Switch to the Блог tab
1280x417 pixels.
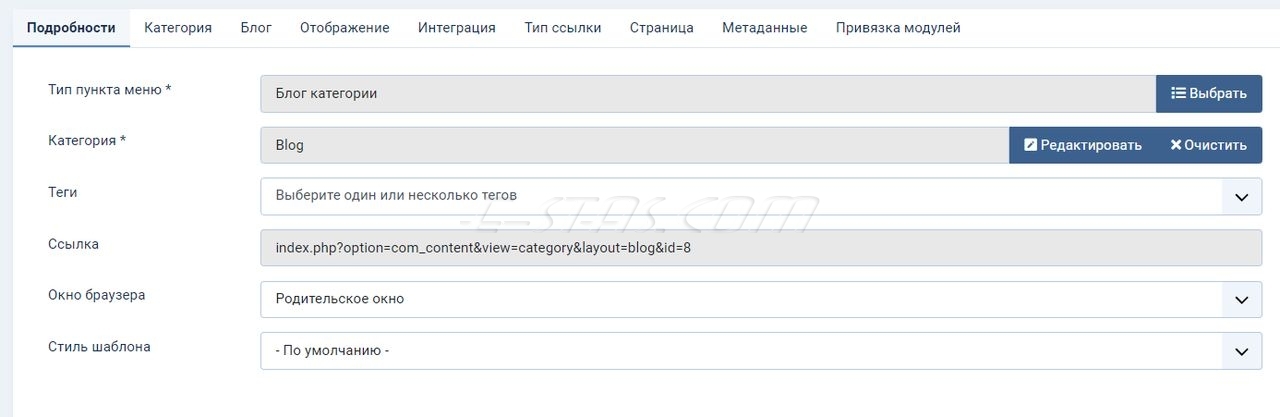click(256, 28)
